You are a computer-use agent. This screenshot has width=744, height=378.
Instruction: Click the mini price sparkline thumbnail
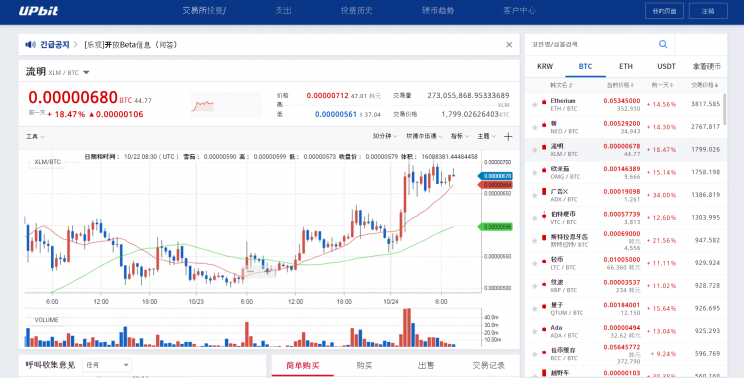pyautogui.click(x=226, y=104)
